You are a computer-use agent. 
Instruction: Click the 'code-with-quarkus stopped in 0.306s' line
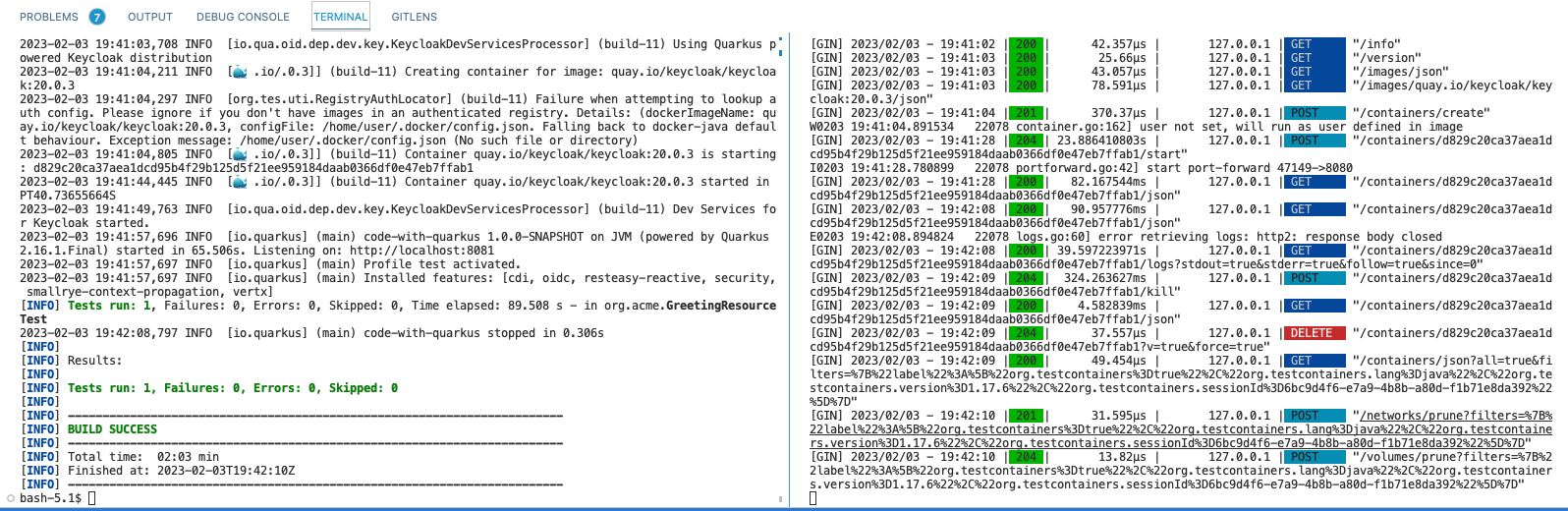pos(311,333)
